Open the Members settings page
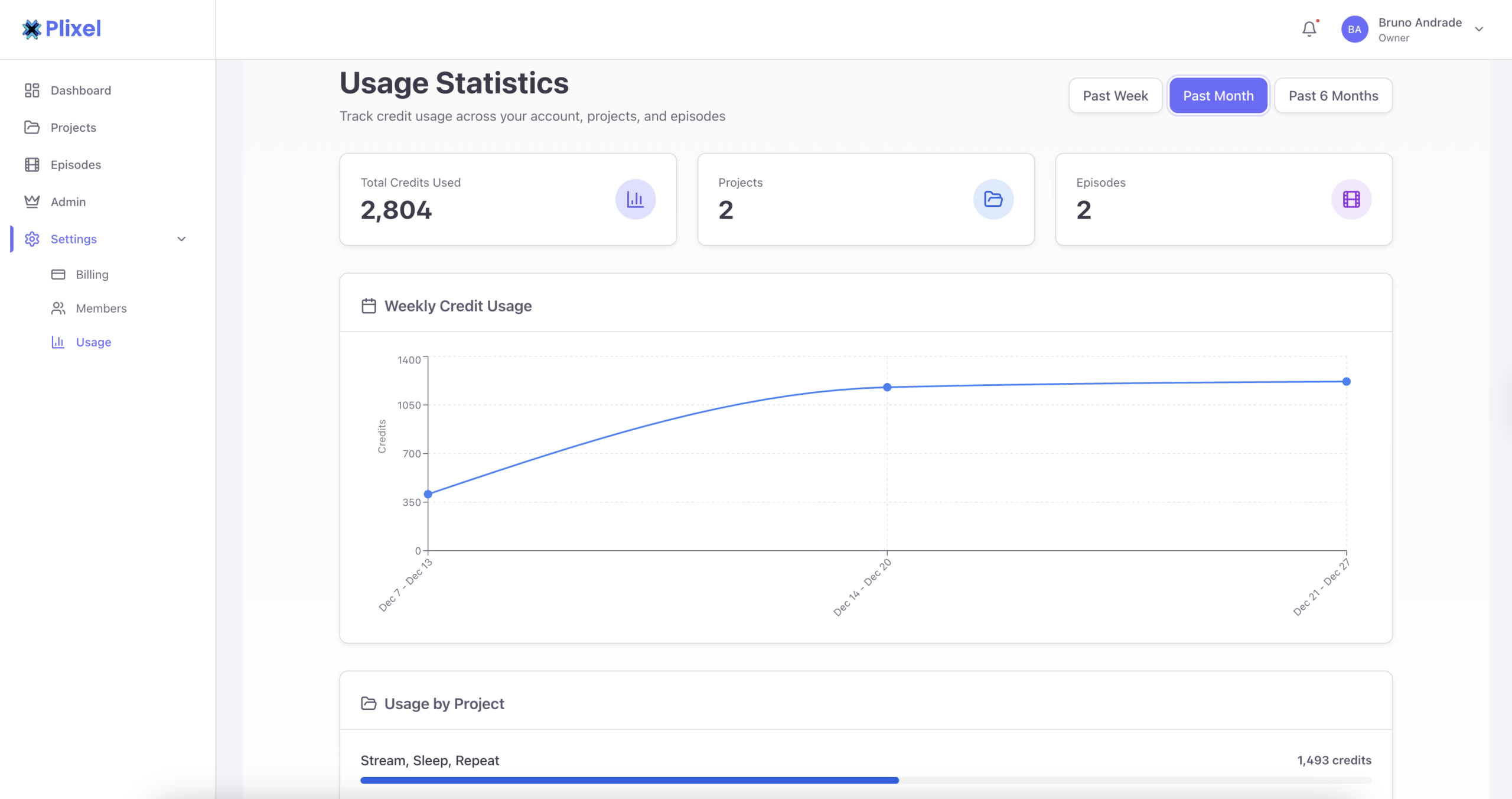Screen dimensions: 1512x799 (x=101, y=308)
